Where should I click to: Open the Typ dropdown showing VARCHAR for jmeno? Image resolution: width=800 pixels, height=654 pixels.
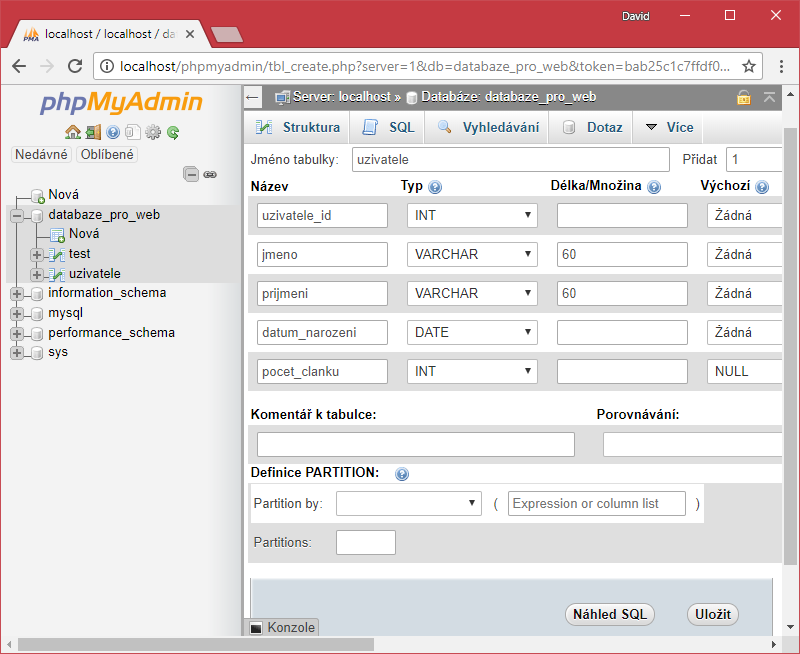click(x=471, y=254)
